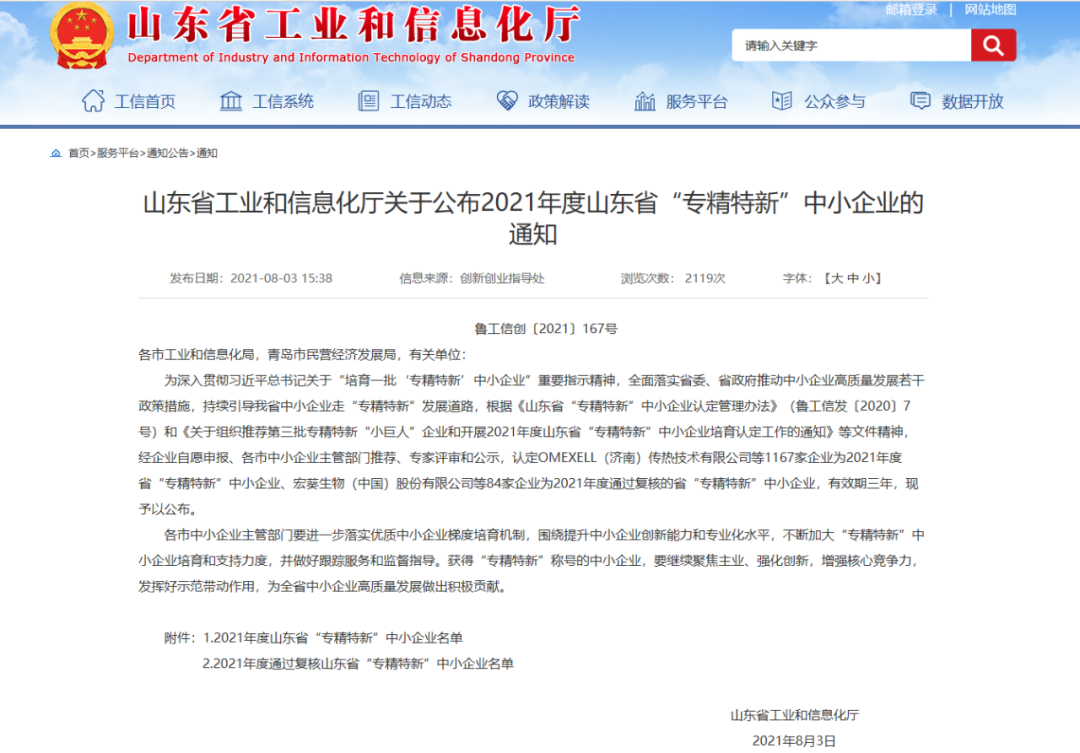Click the article headline text
Image resolution: width=1080 pixels, height=753 pixels.
(533, 218)
